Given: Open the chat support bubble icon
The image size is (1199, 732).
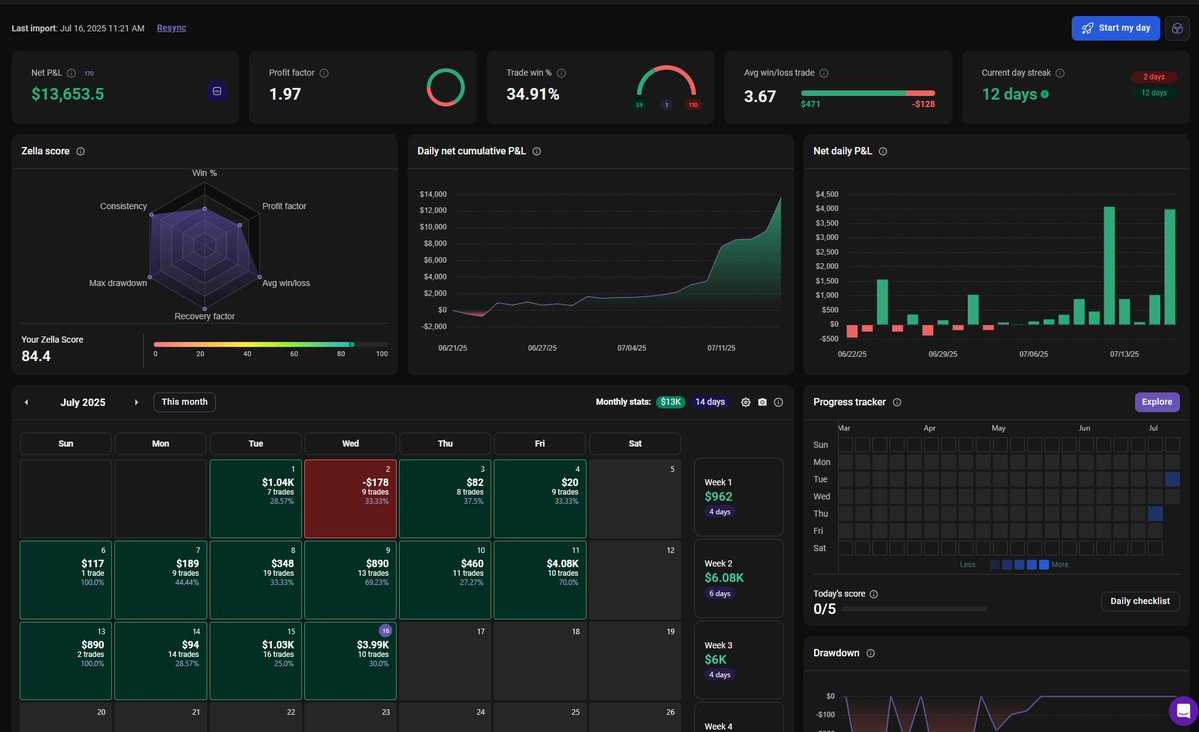Looking at the screenshot, I should point(1183,711).
